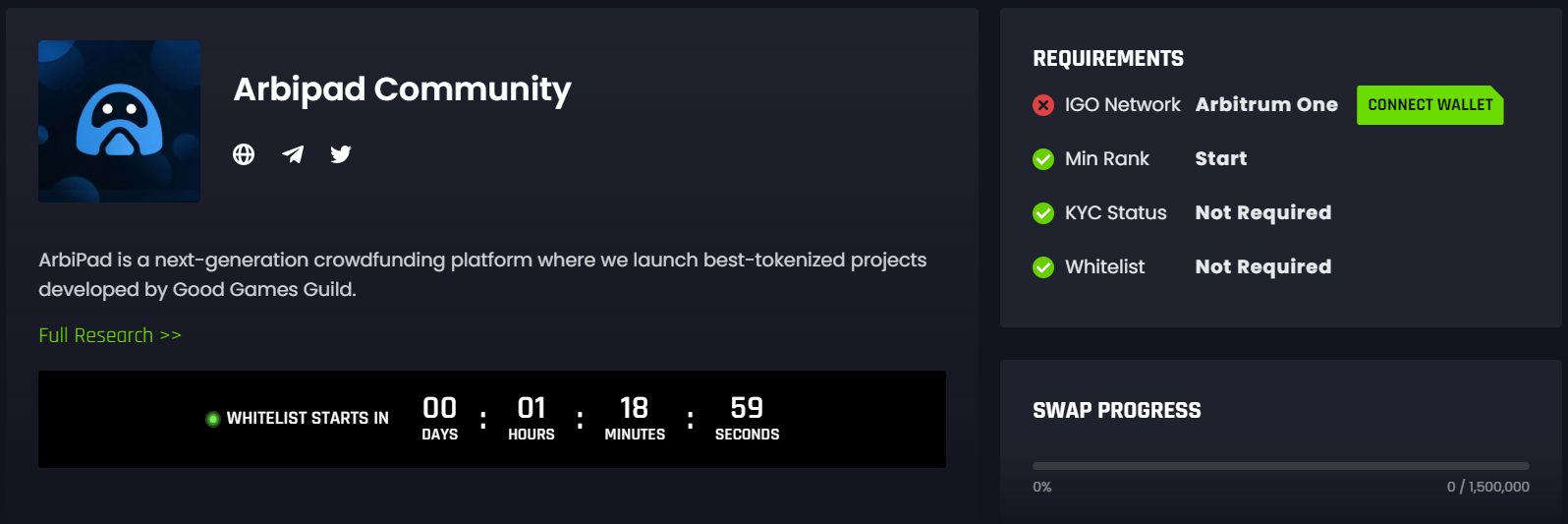Screen dimensions: 1568x524
Task: Click the 'KYC Status' label
Action: tap(1116, 212)
